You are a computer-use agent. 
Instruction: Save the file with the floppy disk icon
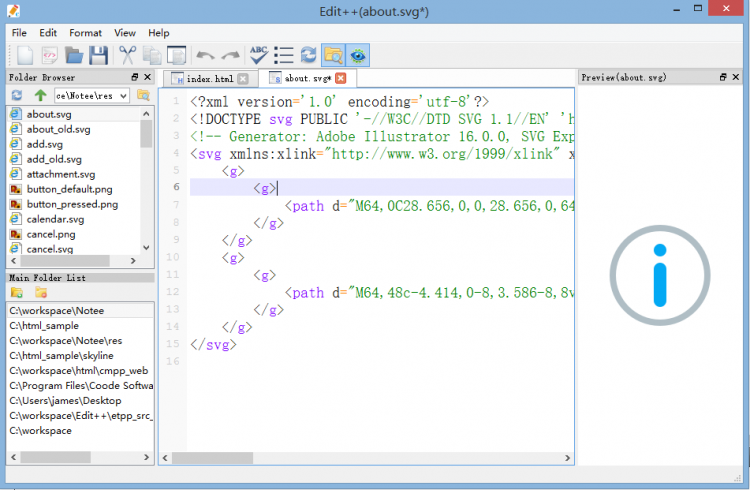(98, 55)
